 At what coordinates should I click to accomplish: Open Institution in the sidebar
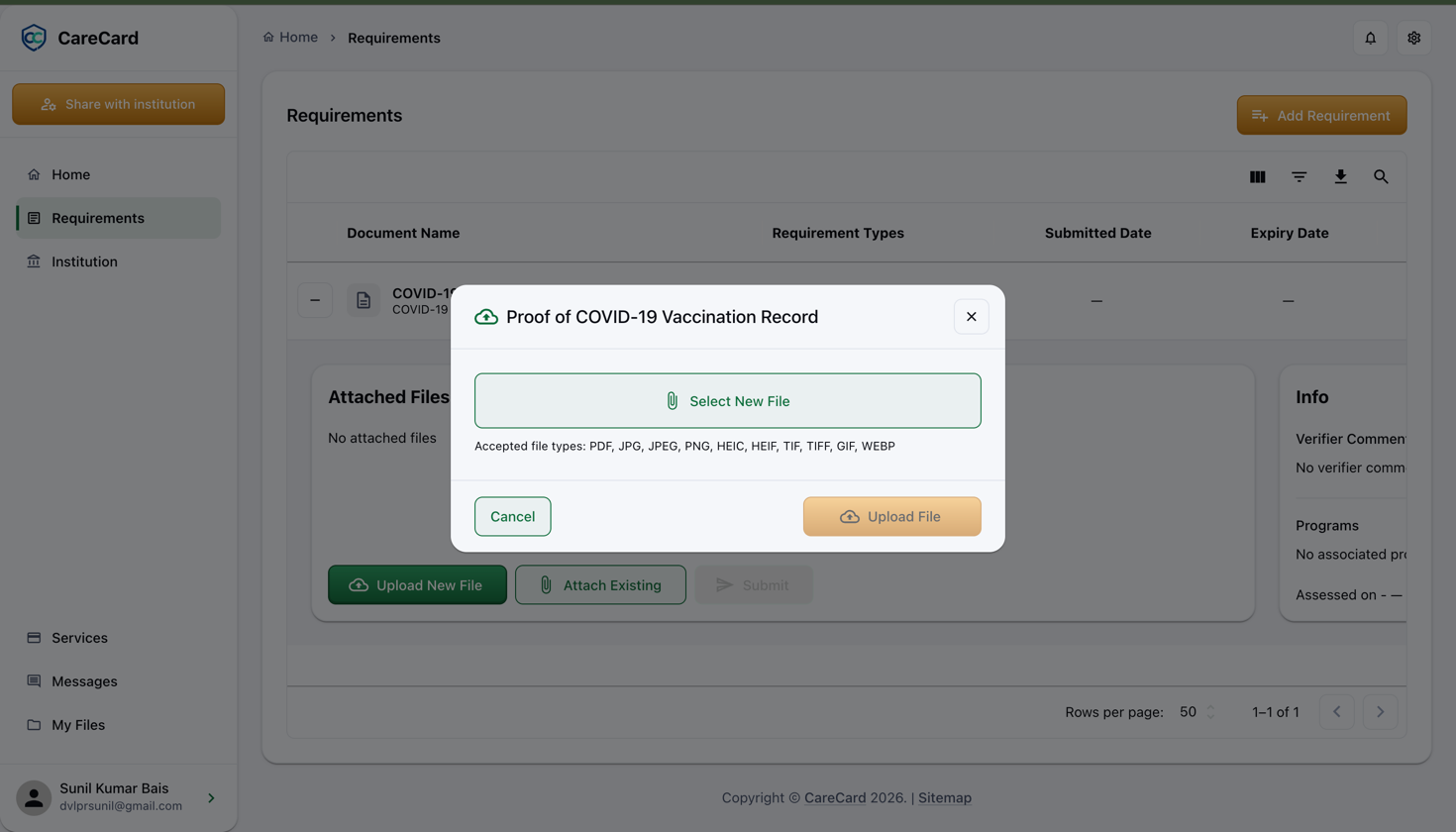coord(118,261)
